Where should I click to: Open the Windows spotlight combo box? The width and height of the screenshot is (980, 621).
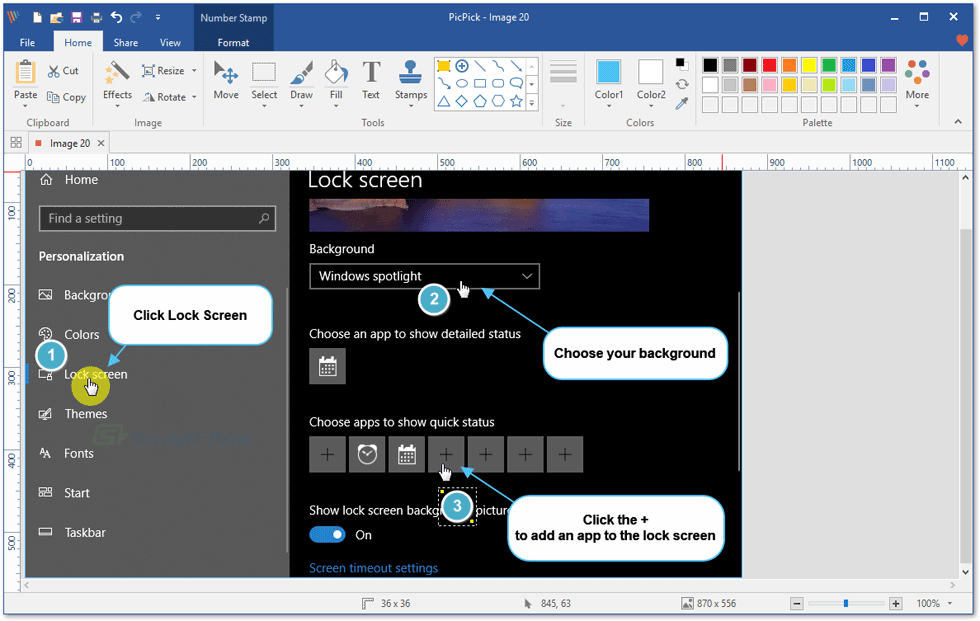coord(424,276)
